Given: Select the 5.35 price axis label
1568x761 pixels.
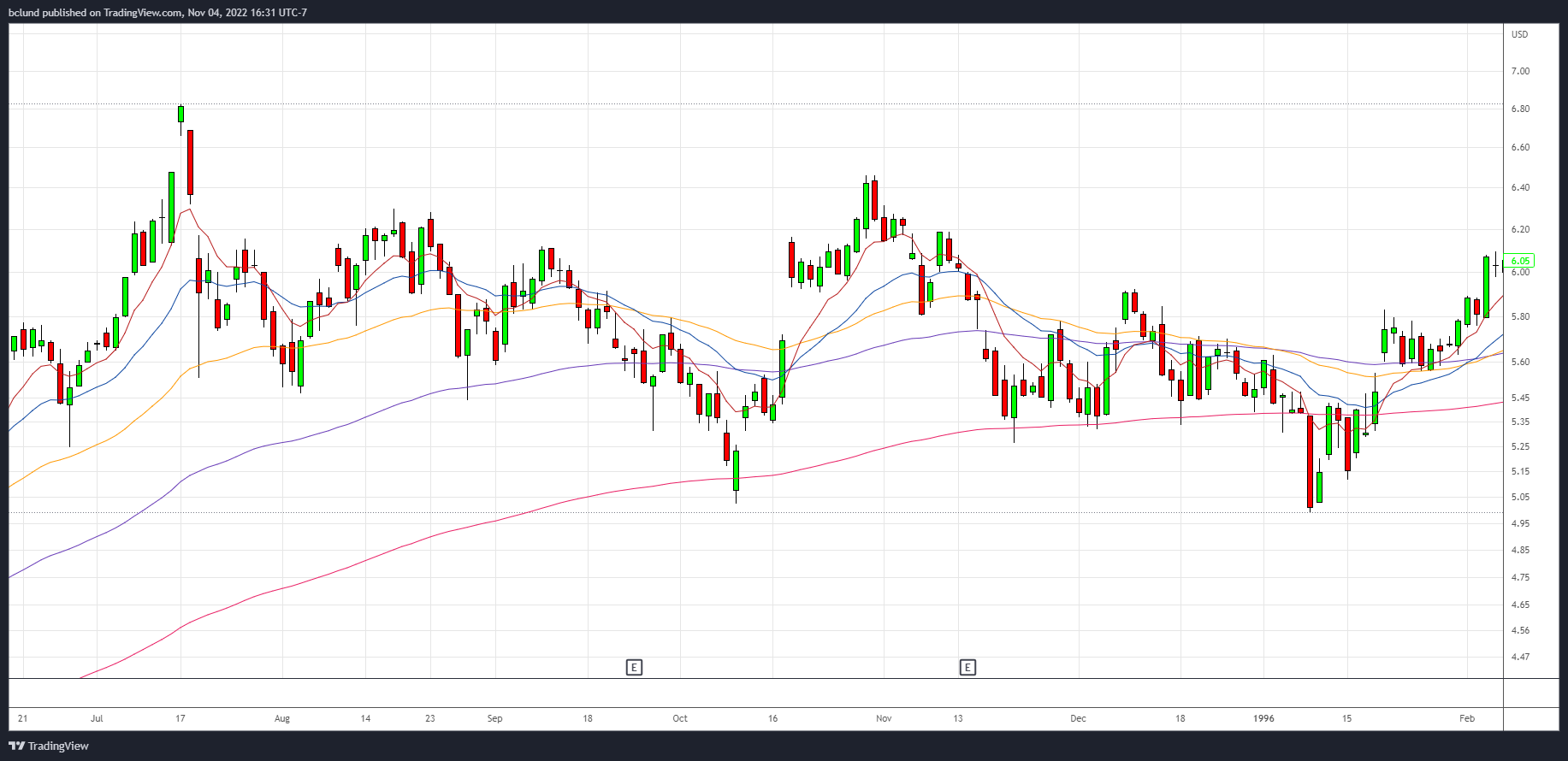Looking at the screenshot, I should click(1520, 422).
